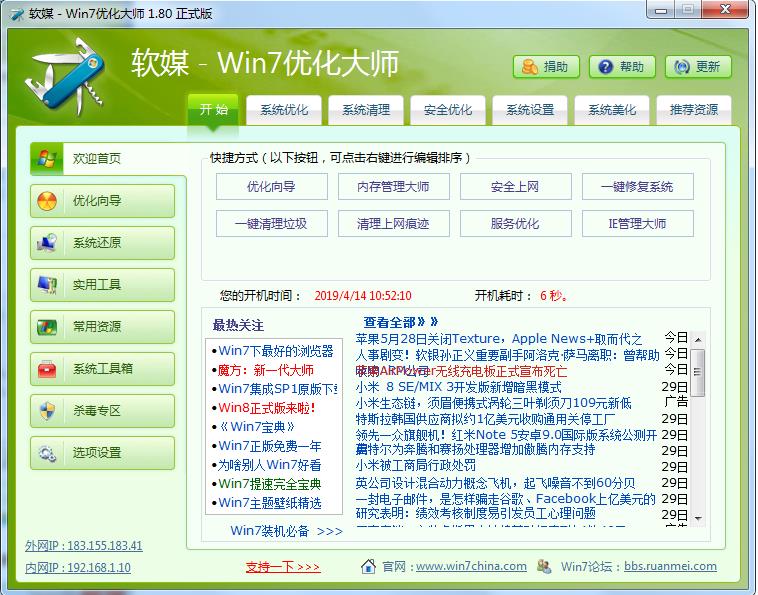Click the red toolbox icon for 系统工具箱
The image size is (758, 595).
[x=47, y=369]
